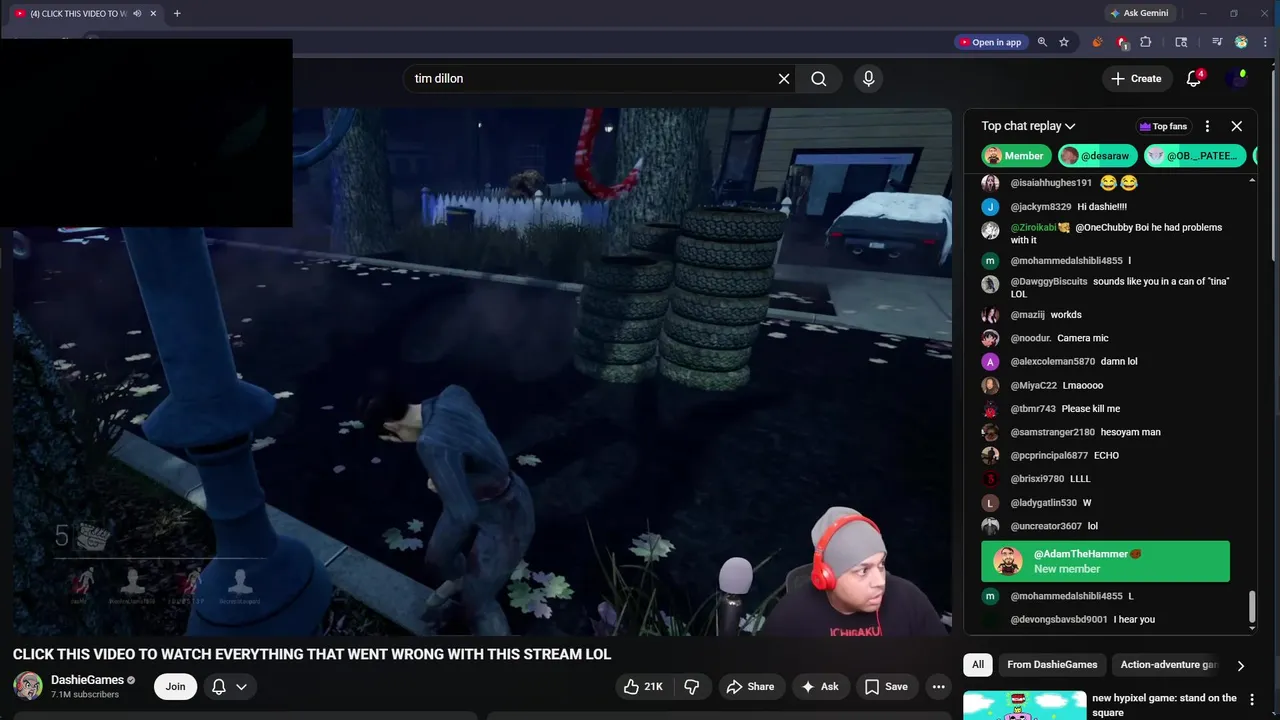Open the Chrome three-dot menu
This screenshot has width=1280, height=720.
[1264, 42]
